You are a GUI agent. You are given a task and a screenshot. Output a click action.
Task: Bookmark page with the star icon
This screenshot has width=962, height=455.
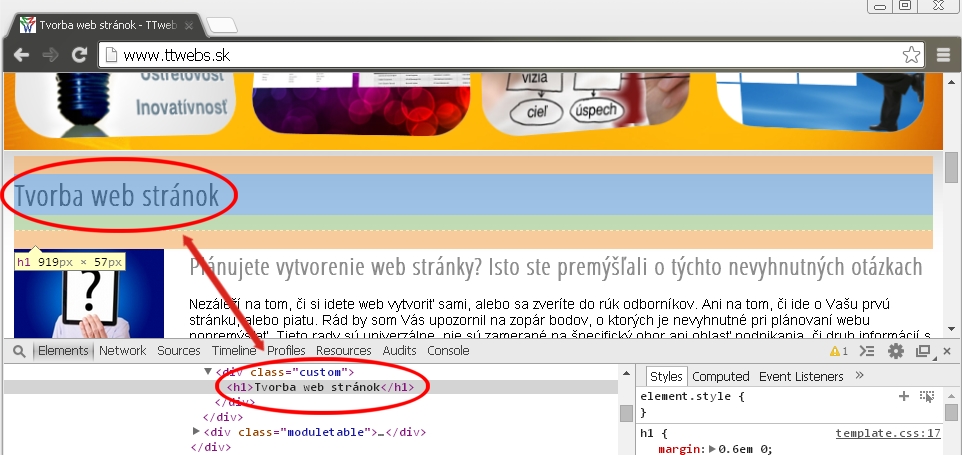point(912,55)
